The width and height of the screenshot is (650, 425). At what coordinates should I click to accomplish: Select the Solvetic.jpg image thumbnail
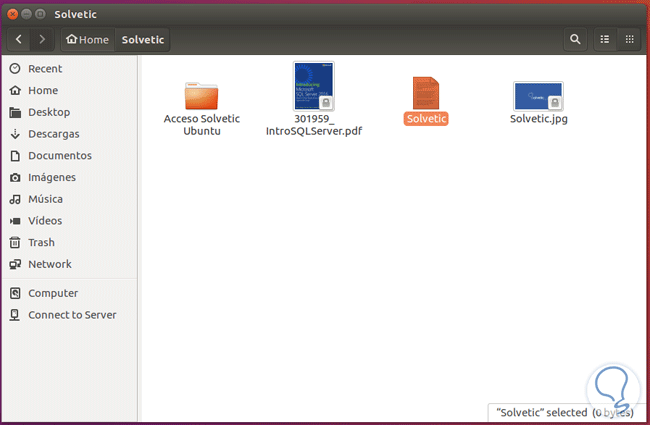tap(538, 96)
